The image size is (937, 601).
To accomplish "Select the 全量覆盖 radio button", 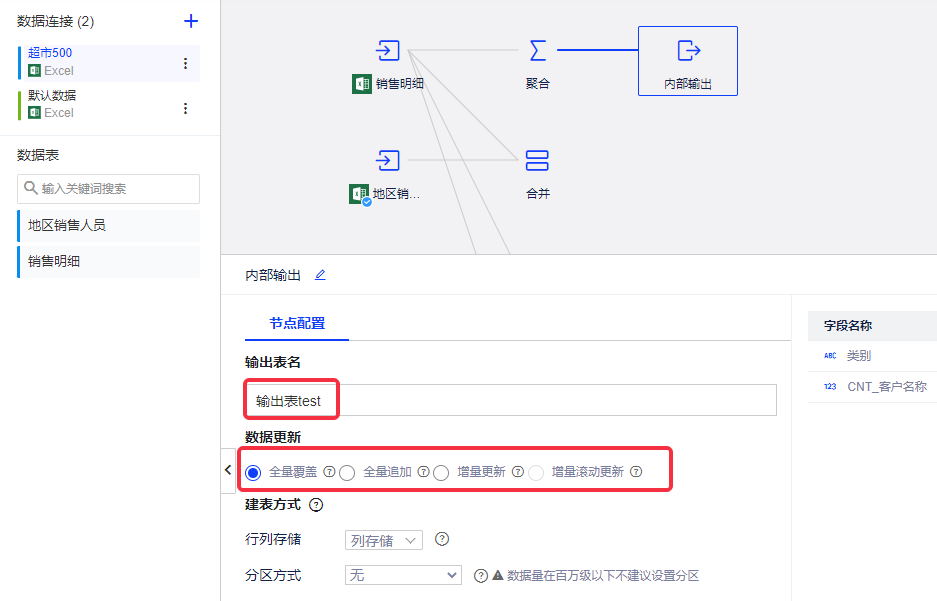I will 253,472.
